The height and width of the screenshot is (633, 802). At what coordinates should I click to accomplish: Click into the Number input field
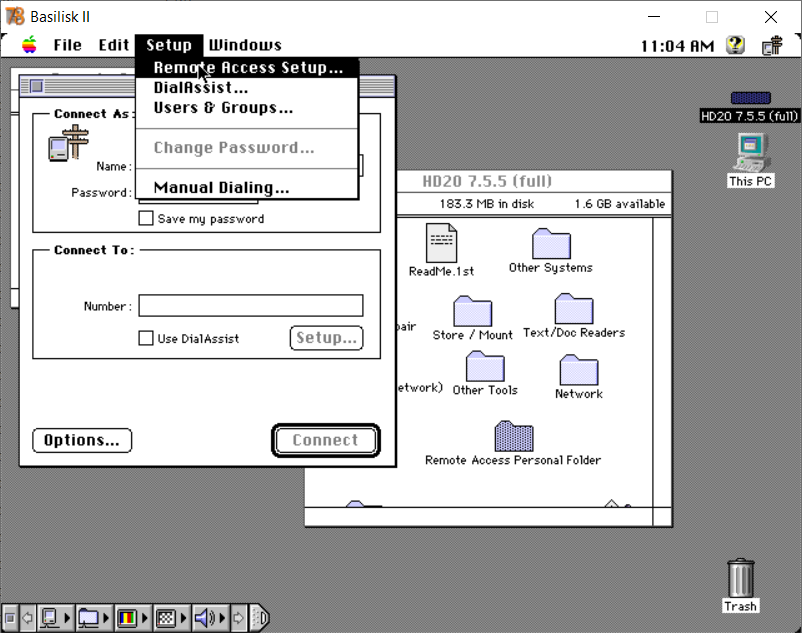pyautogui.click(x=251, y=305)
